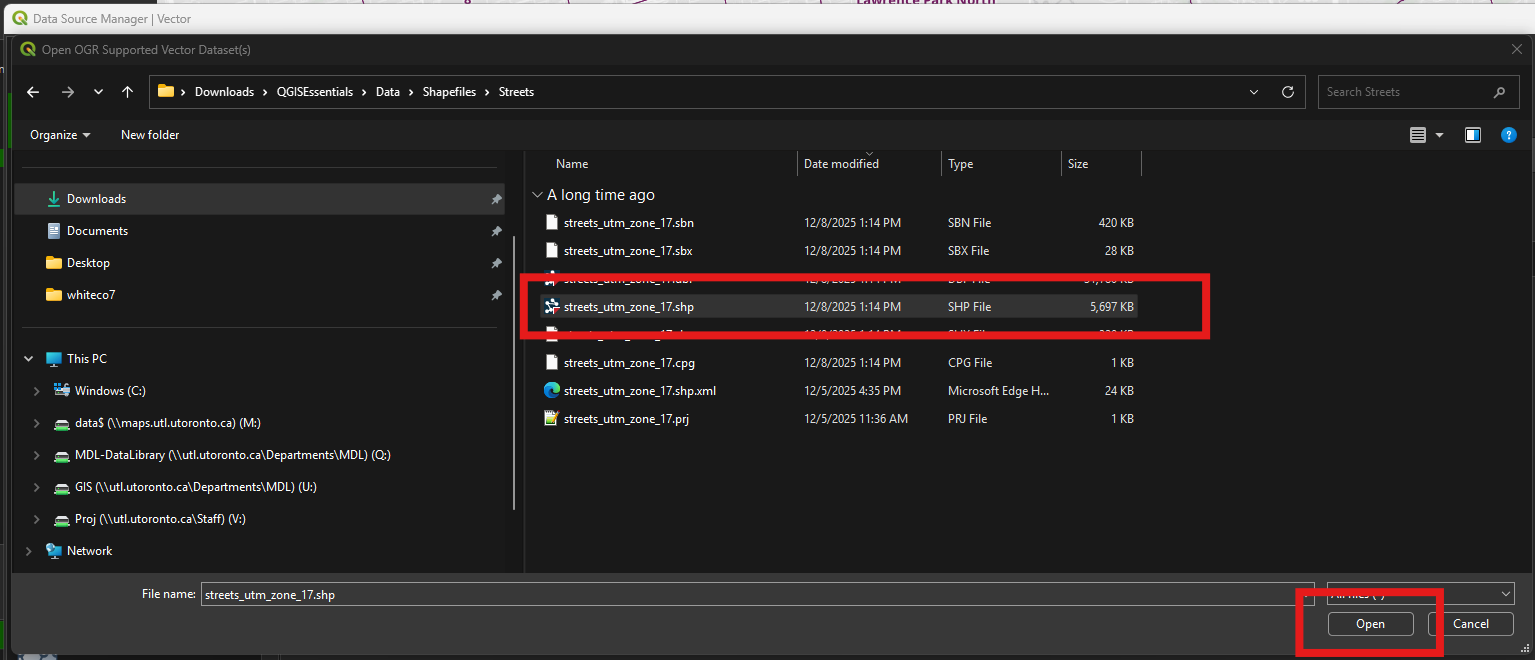Open the Organize dropdown menu
Image resolution: width=1535 pixels, height=660 pixels.
(x=60, y=135)
